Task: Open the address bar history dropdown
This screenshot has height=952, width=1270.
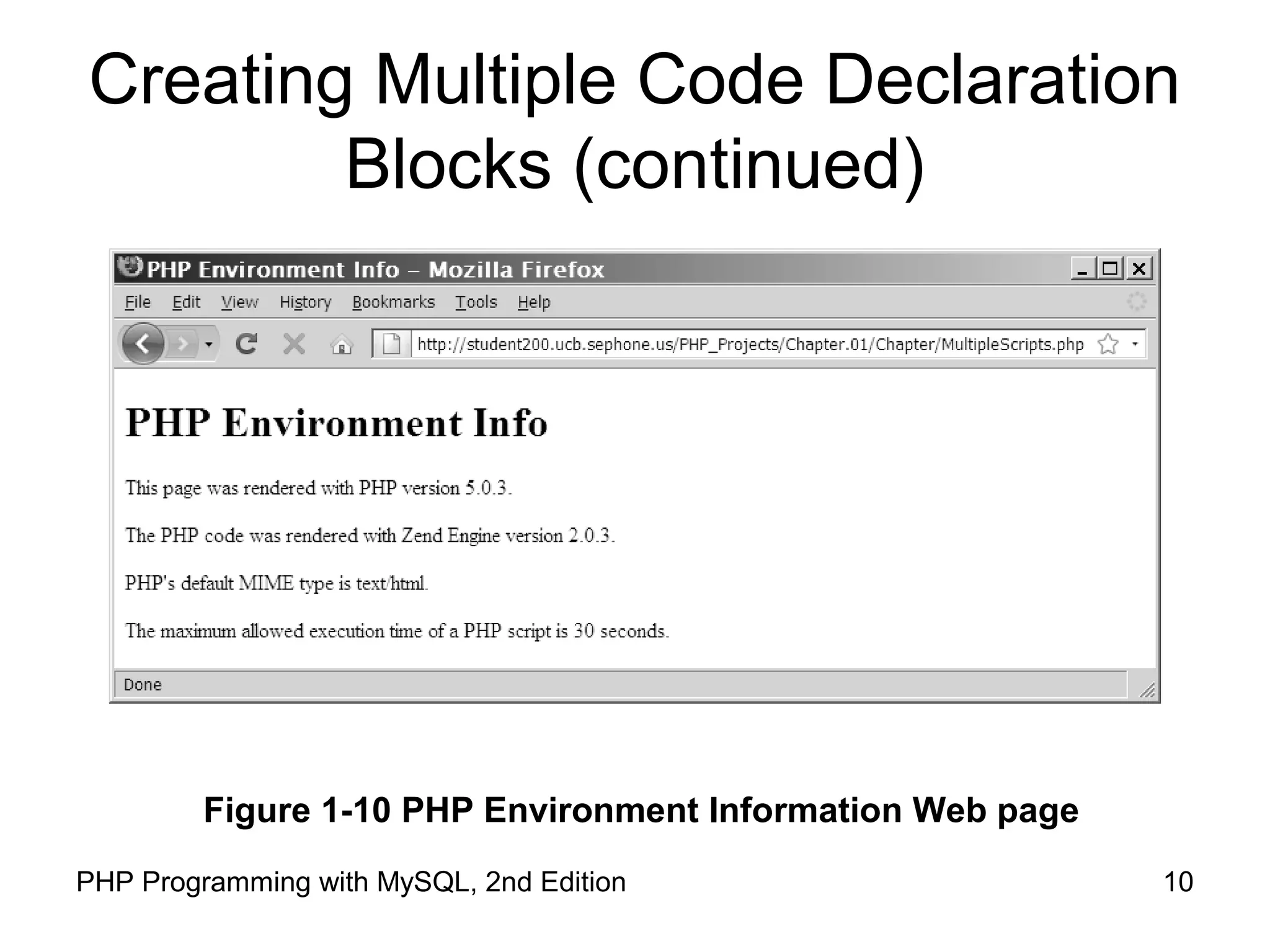Action: click(1135, 344)
